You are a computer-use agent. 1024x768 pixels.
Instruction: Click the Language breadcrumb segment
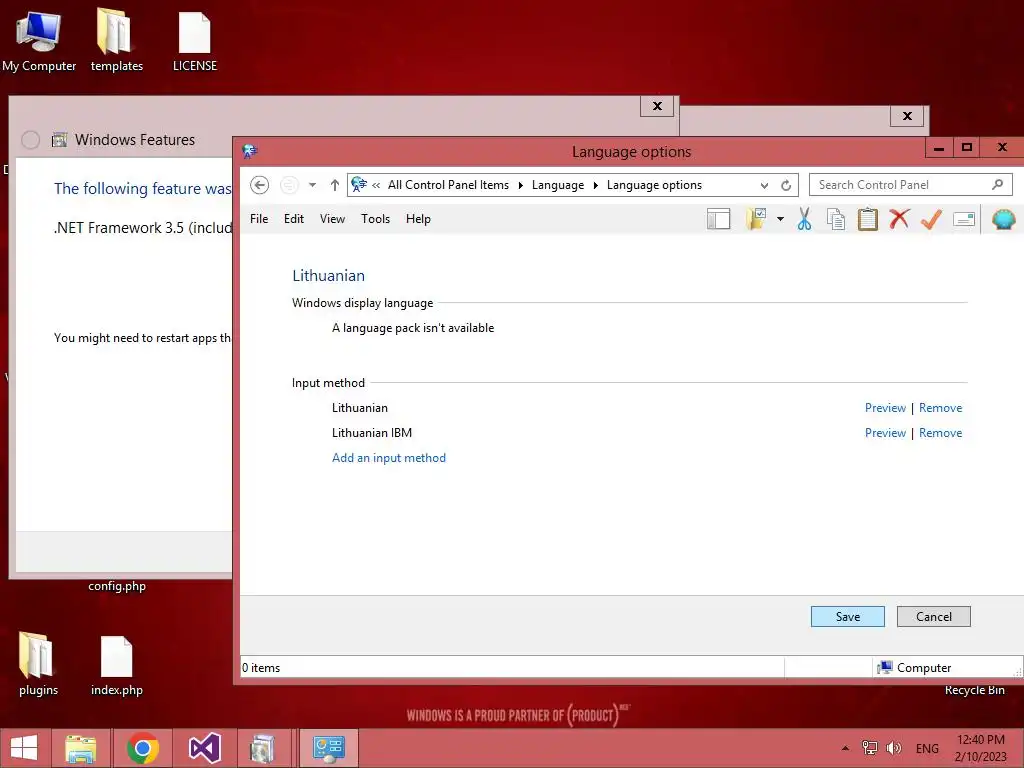pos(558,185)
